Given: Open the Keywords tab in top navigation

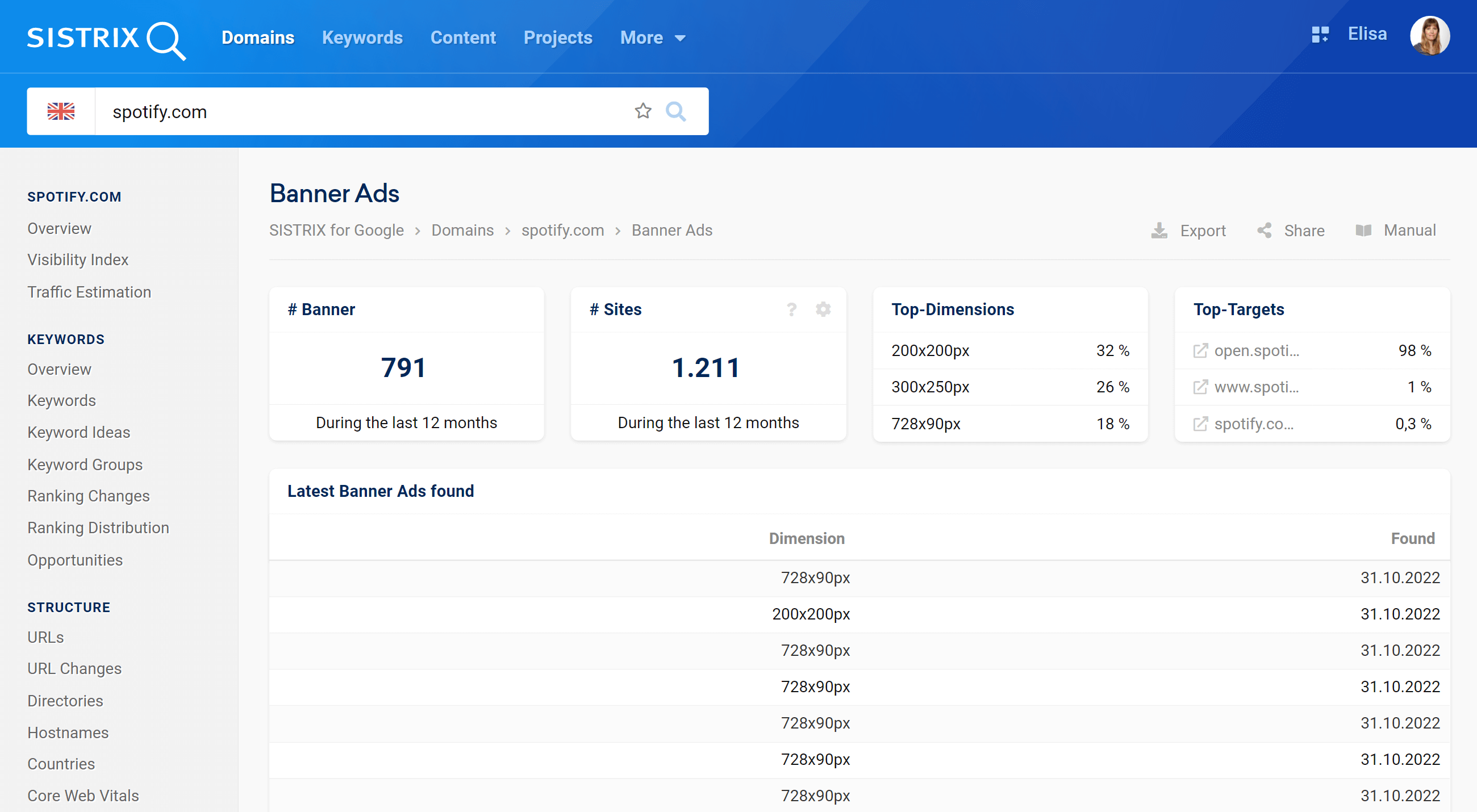Looking at the screenshot, I should click(362, 38).
